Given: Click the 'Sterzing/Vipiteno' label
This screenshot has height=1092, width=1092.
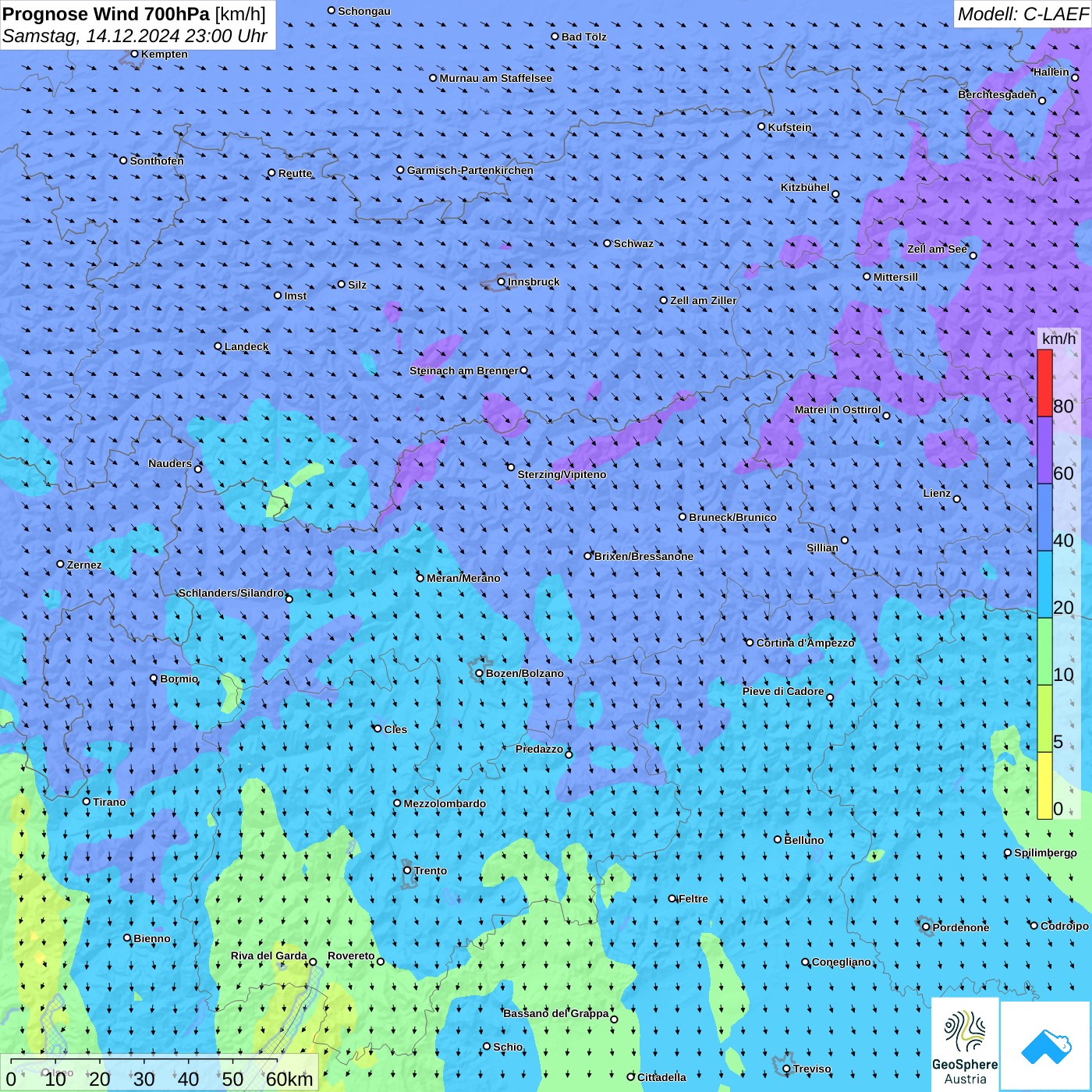Looking at the screenshot, I should coord(562,474).
